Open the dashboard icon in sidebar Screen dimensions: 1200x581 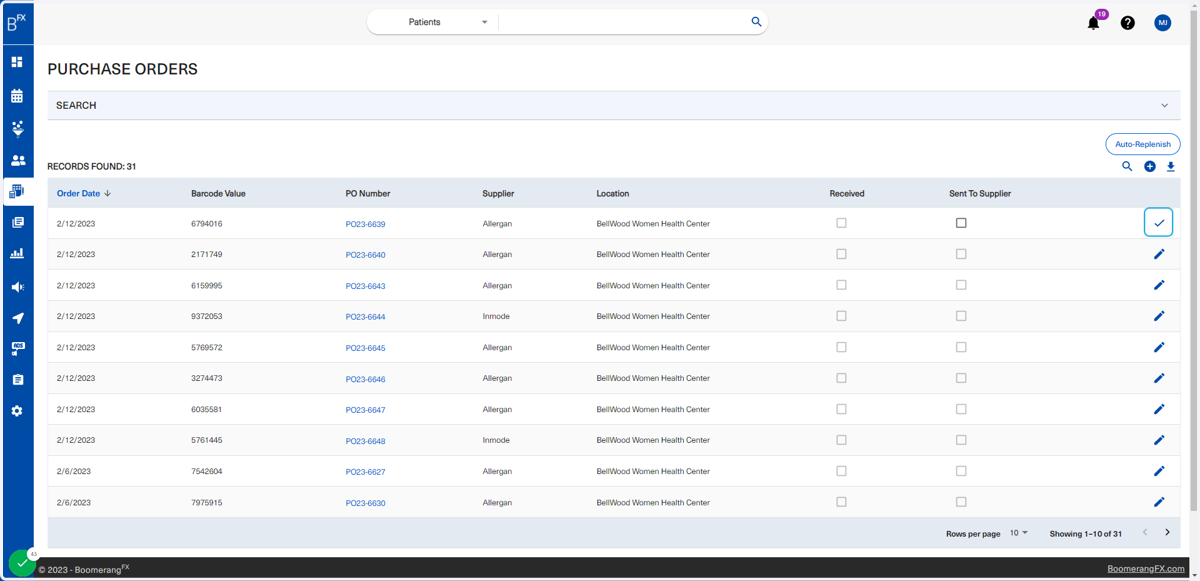point(17,62)
